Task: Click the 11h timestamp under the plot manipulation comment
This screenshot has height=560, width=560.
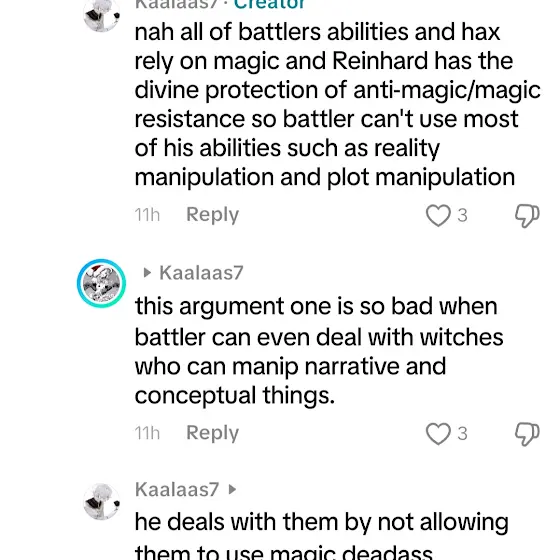Action: click(x=147, y=215)
